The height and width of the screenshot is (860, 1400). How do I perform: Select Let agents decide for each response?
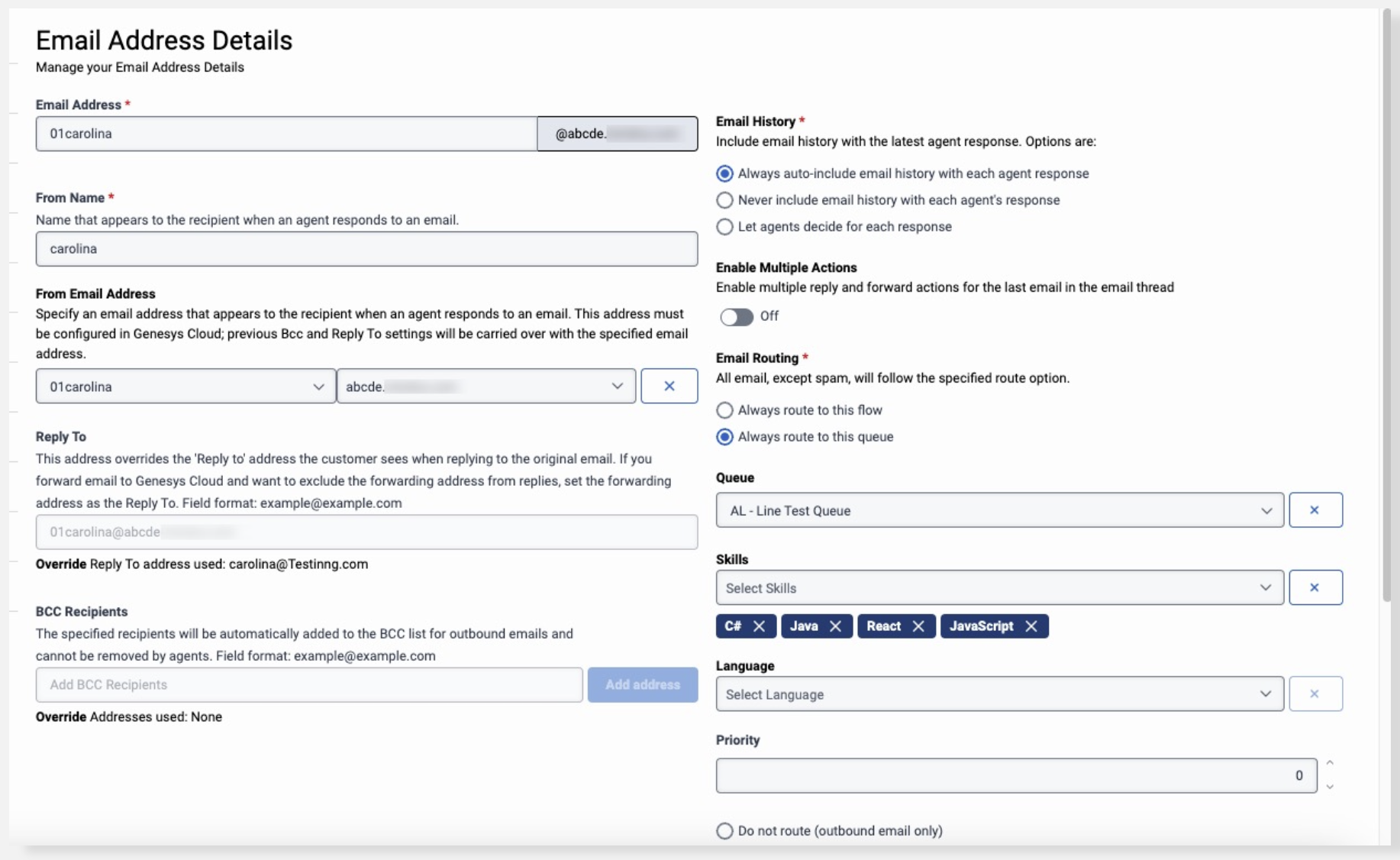coord(724,227)
